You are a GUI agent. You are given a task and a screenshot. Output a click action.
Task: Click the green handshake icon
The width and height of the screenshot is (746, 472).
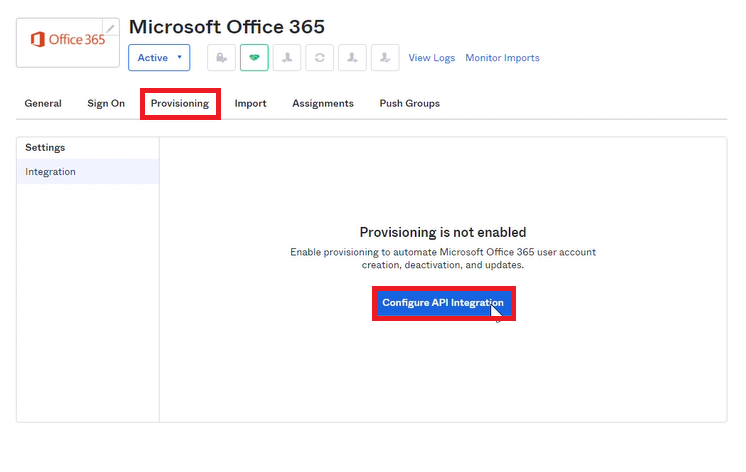[254, 58]
